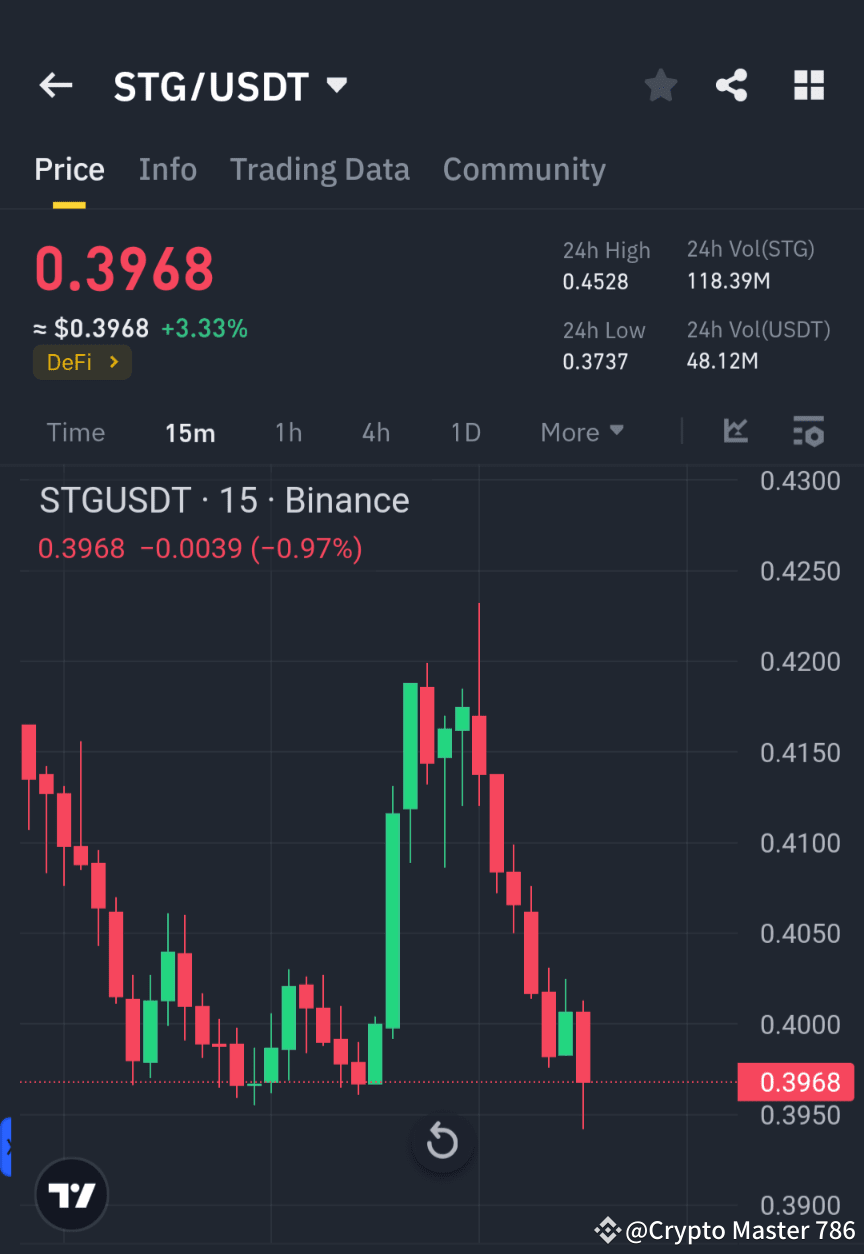
Task: Open the share options icon
Action: click(x=732, y=85)
